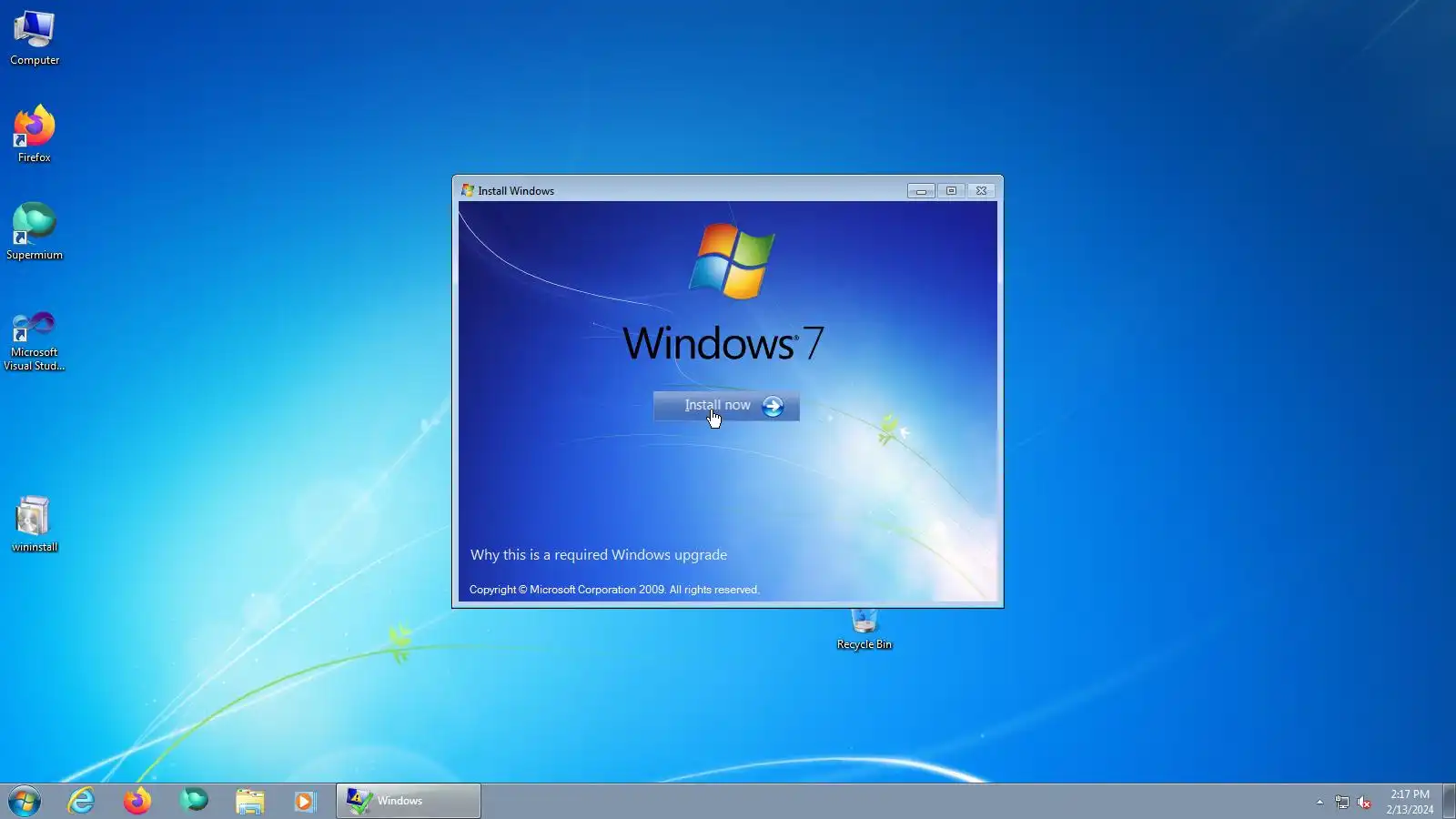Image resolution: width=1456 pixels, height=819 pixels.
Task: Select the Supermium desktop shortcut
Action: coord(35,232)
